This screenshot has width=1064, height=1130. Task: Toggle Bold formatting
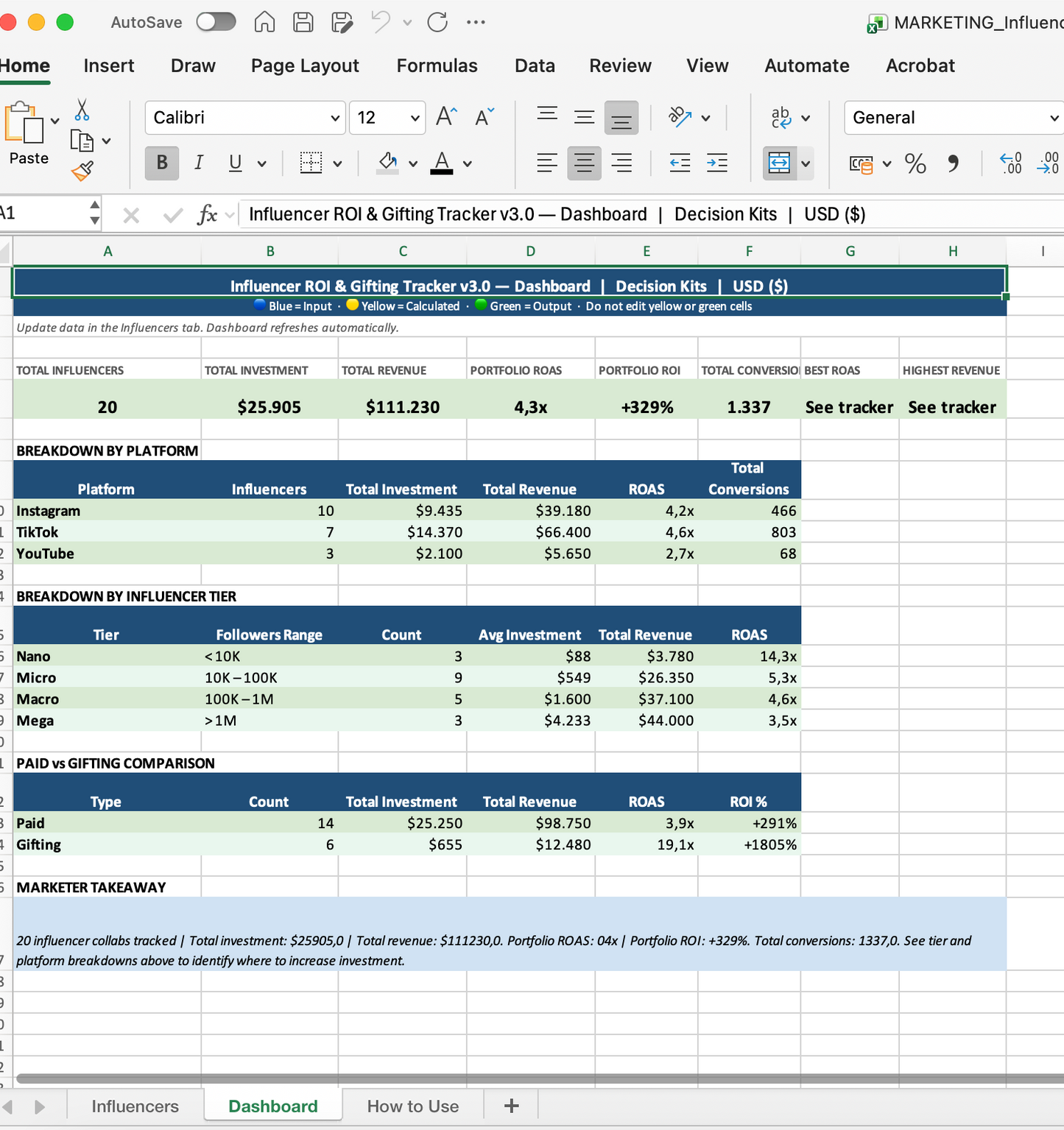(x=162, y=163)
